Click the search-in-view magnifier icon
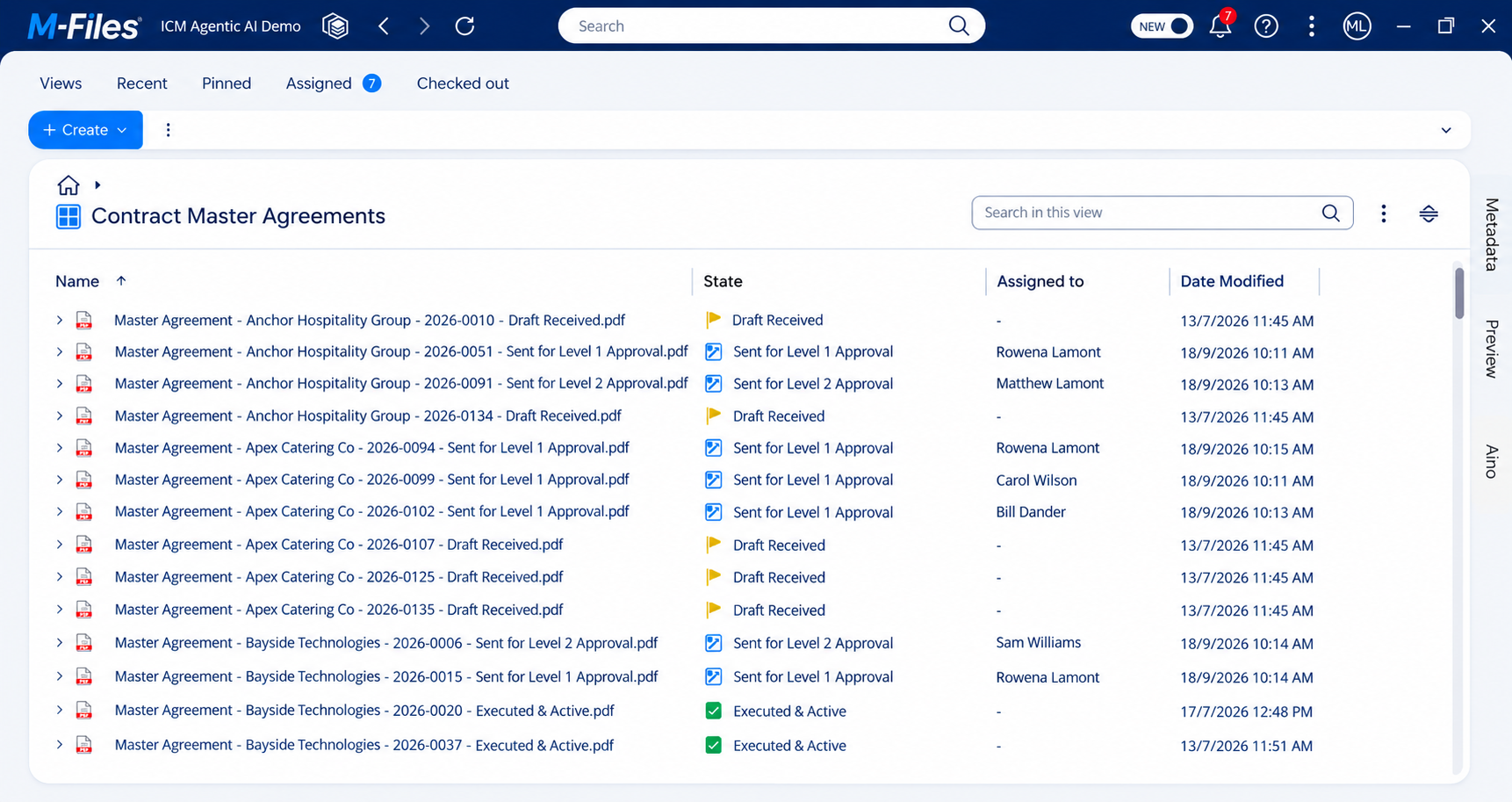The image size is (1512, 802). click(x=1331, y=213)
